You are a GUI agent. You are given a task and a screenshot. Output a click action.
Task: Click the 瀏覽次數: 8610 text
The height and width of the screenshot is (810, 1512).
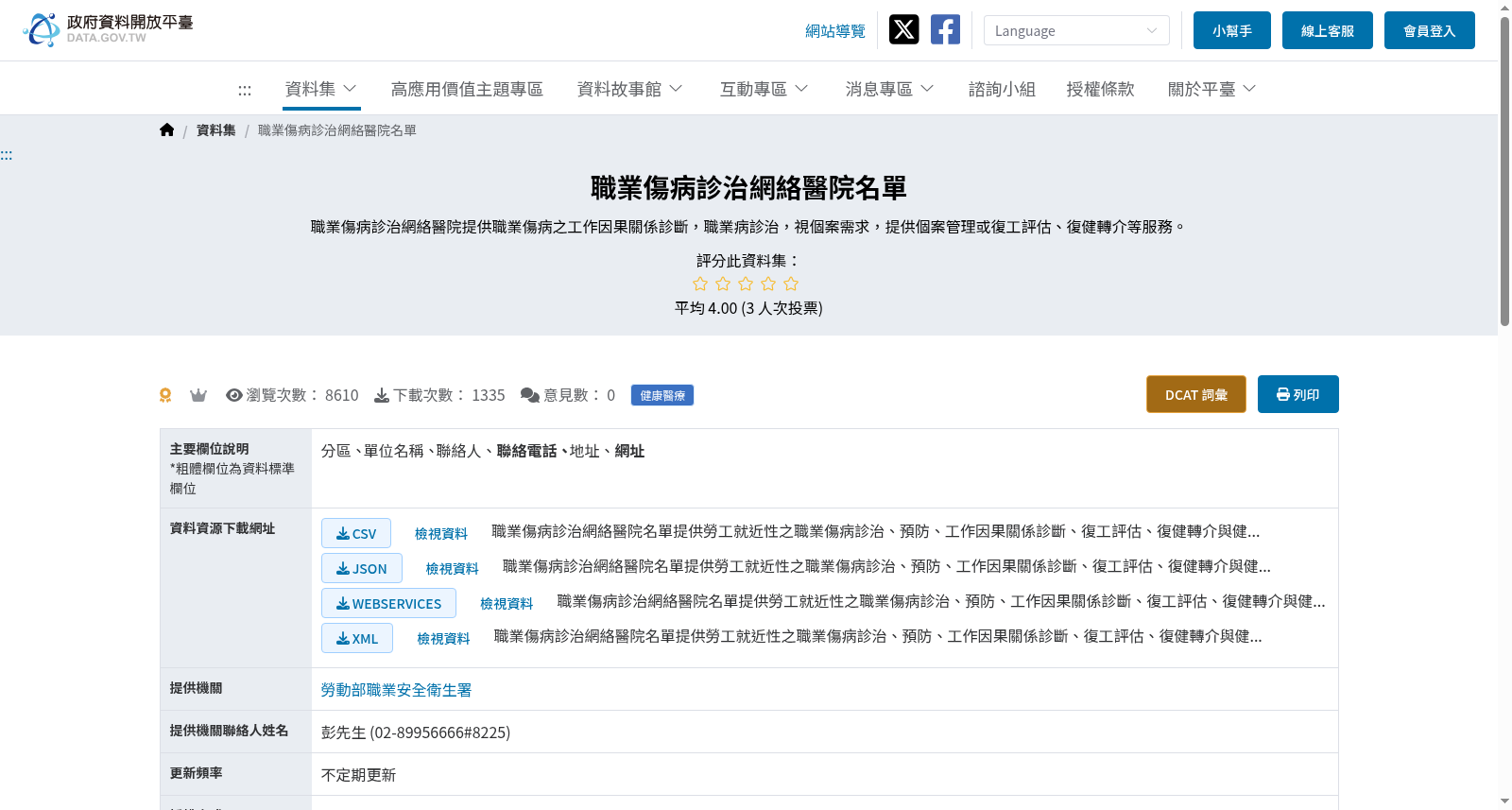(302, 395)
